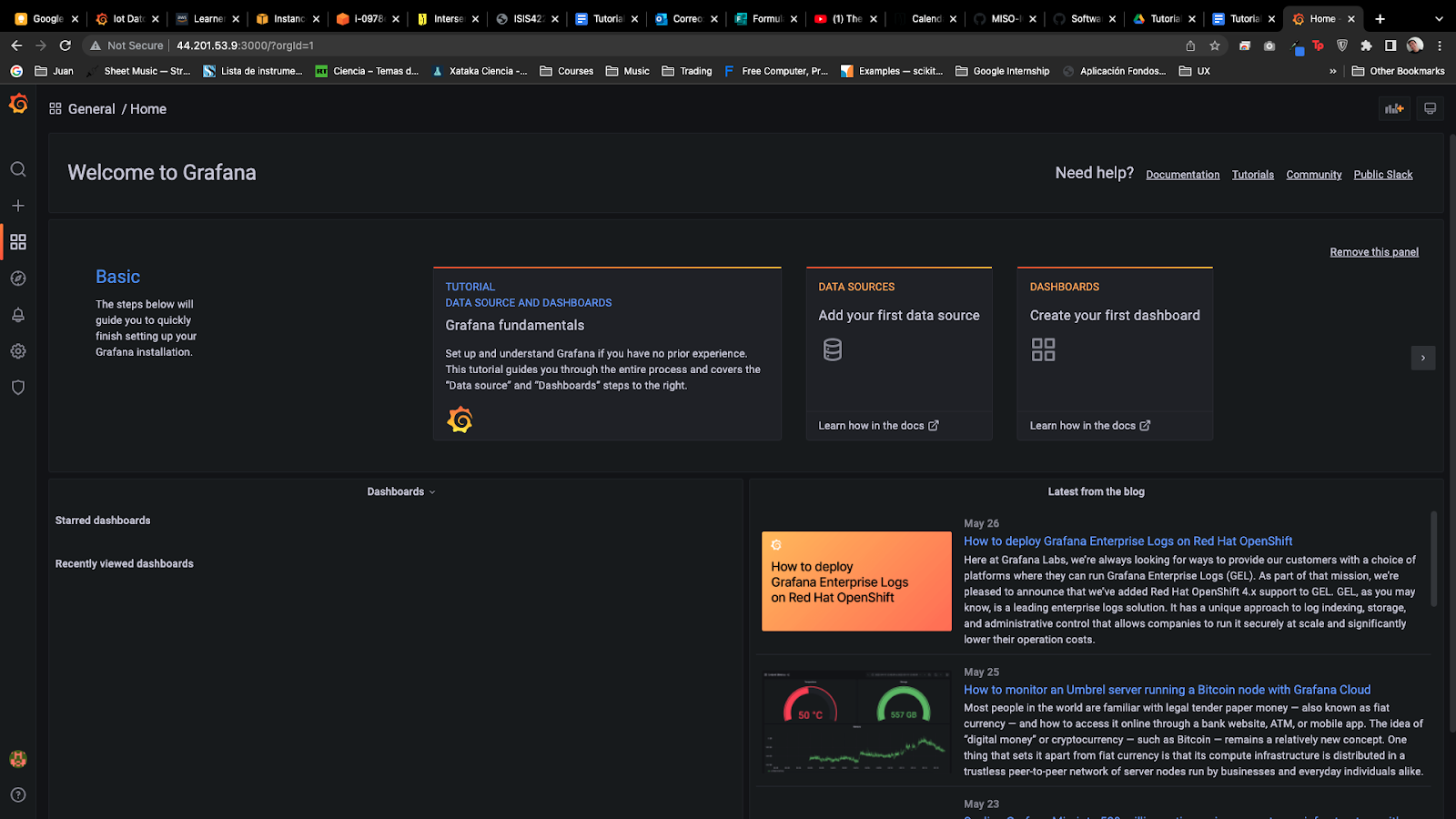This screenshot has width=1456, height=819.
Task: Open the Dashboards grid icon in sidebar
Action: [18, 242]
